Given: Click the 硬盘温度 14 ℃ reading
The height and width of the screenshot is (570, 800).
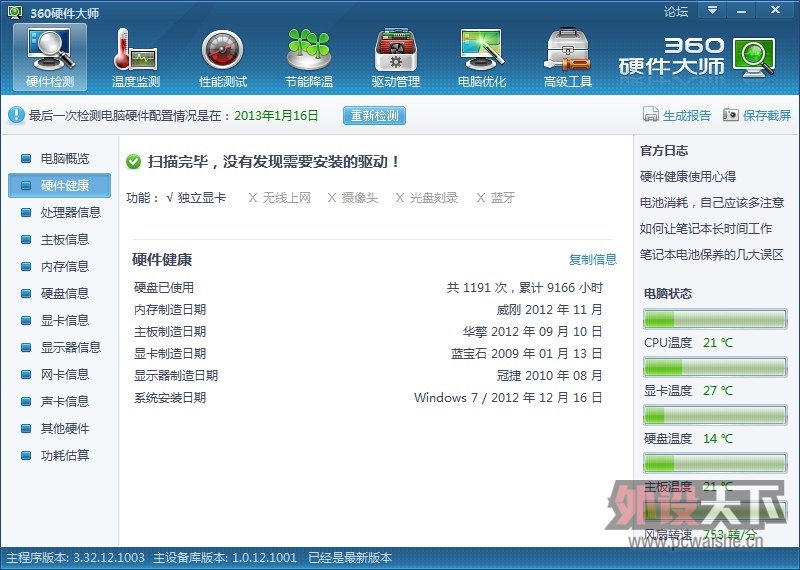Looking at the screenshot, I should (717, 438).
